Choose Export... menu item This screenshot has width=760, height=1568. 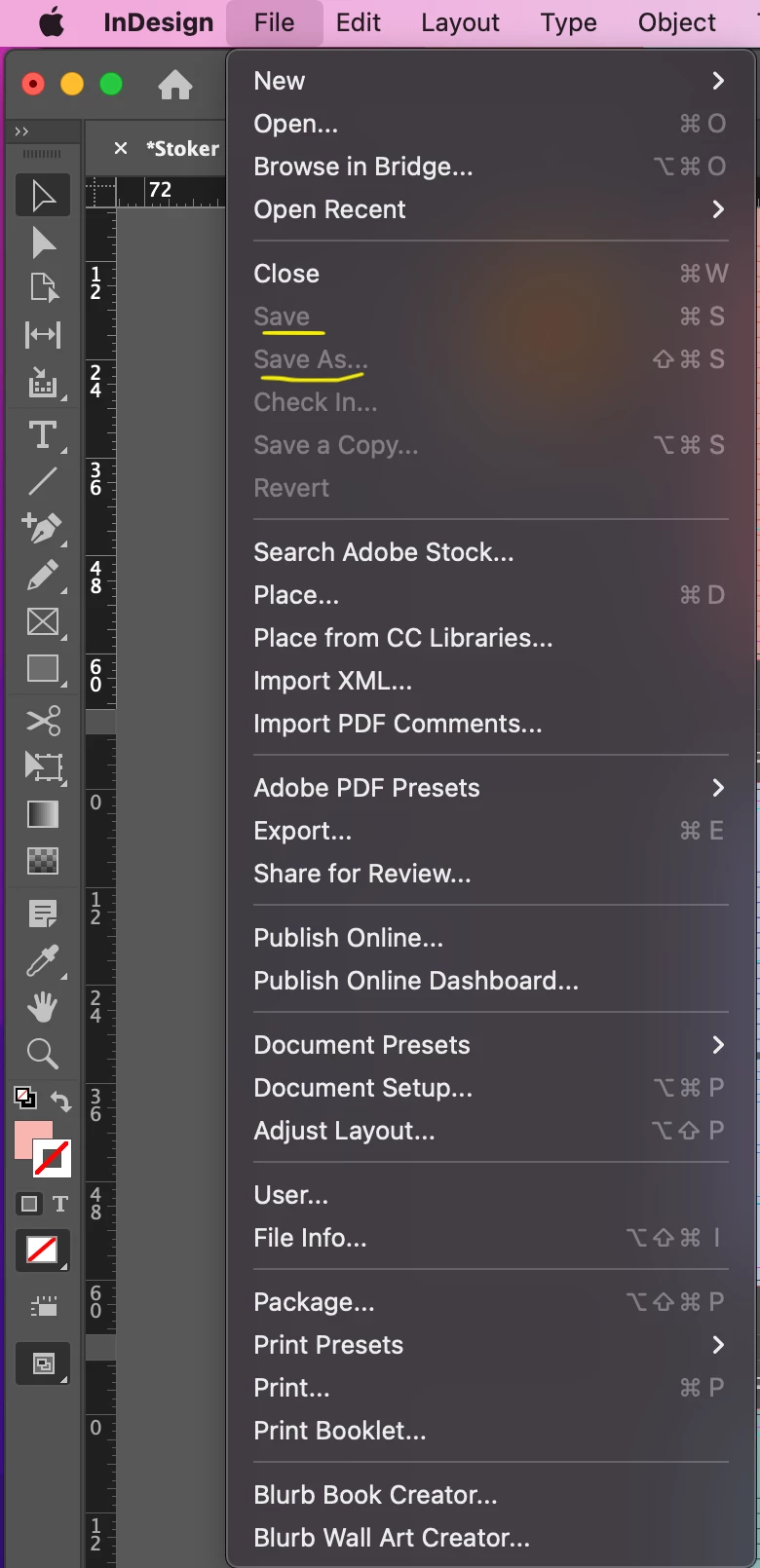[491, 831]
